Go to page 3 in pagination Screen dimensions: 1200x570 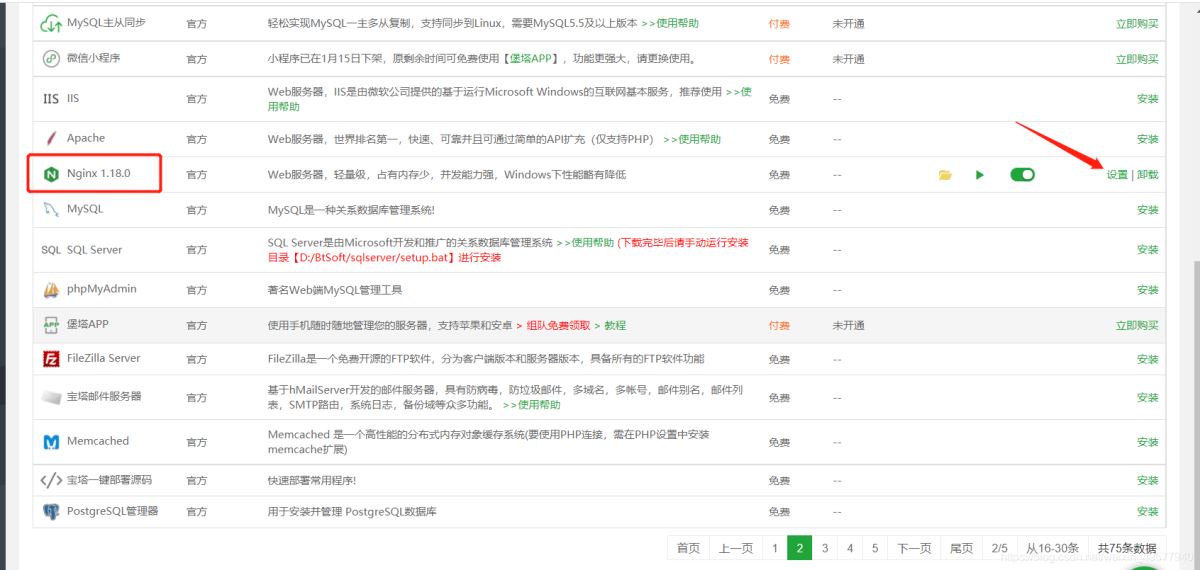coord(825,548)
